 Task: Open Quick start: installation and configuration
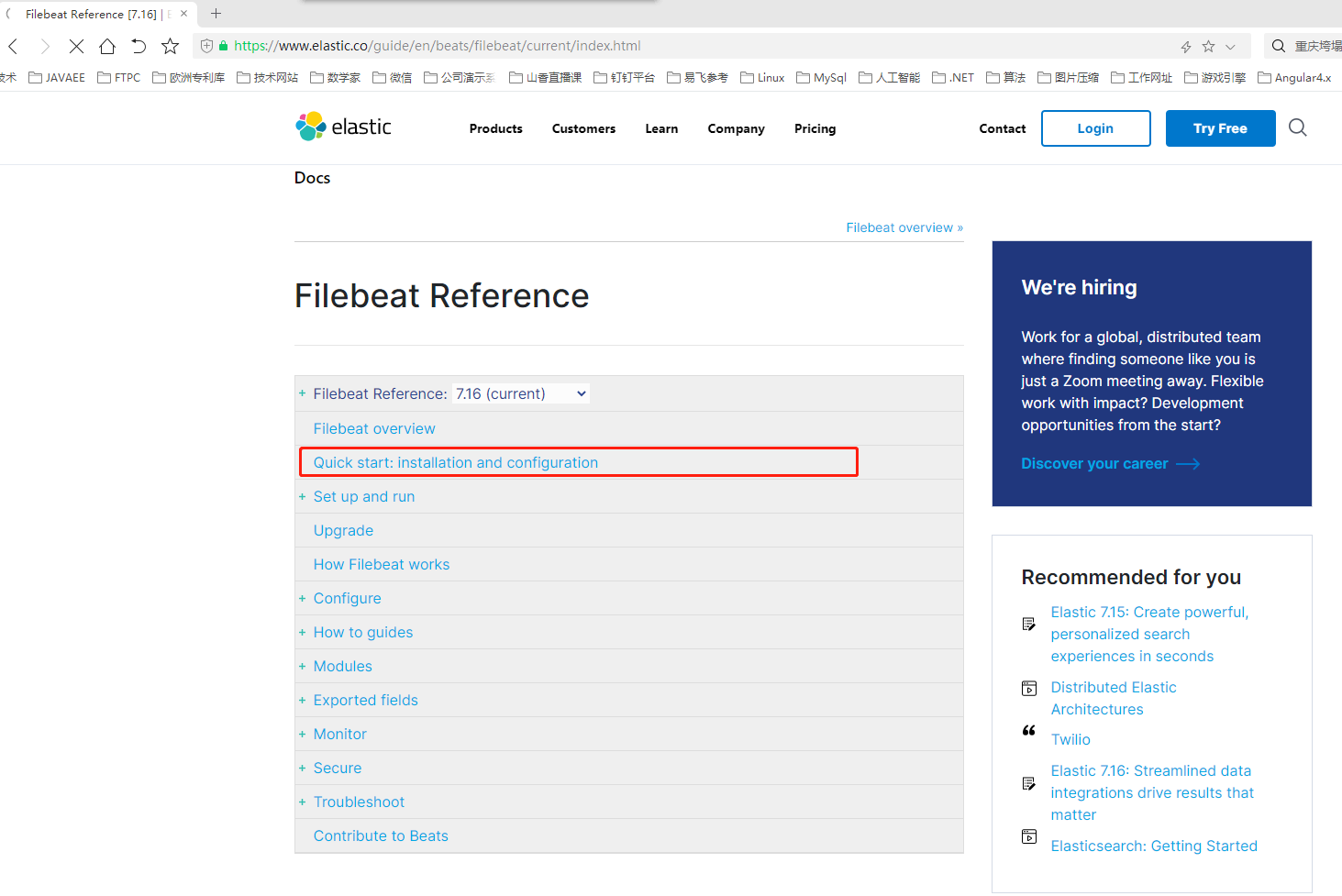[x=455, y=462]
